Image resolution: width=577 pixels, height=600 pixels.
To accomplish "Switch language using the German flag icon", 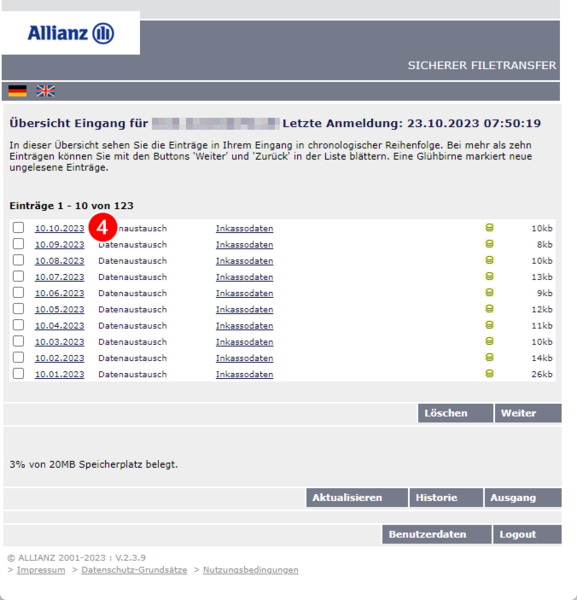I will pyautogui.click(x=17, y=91).
